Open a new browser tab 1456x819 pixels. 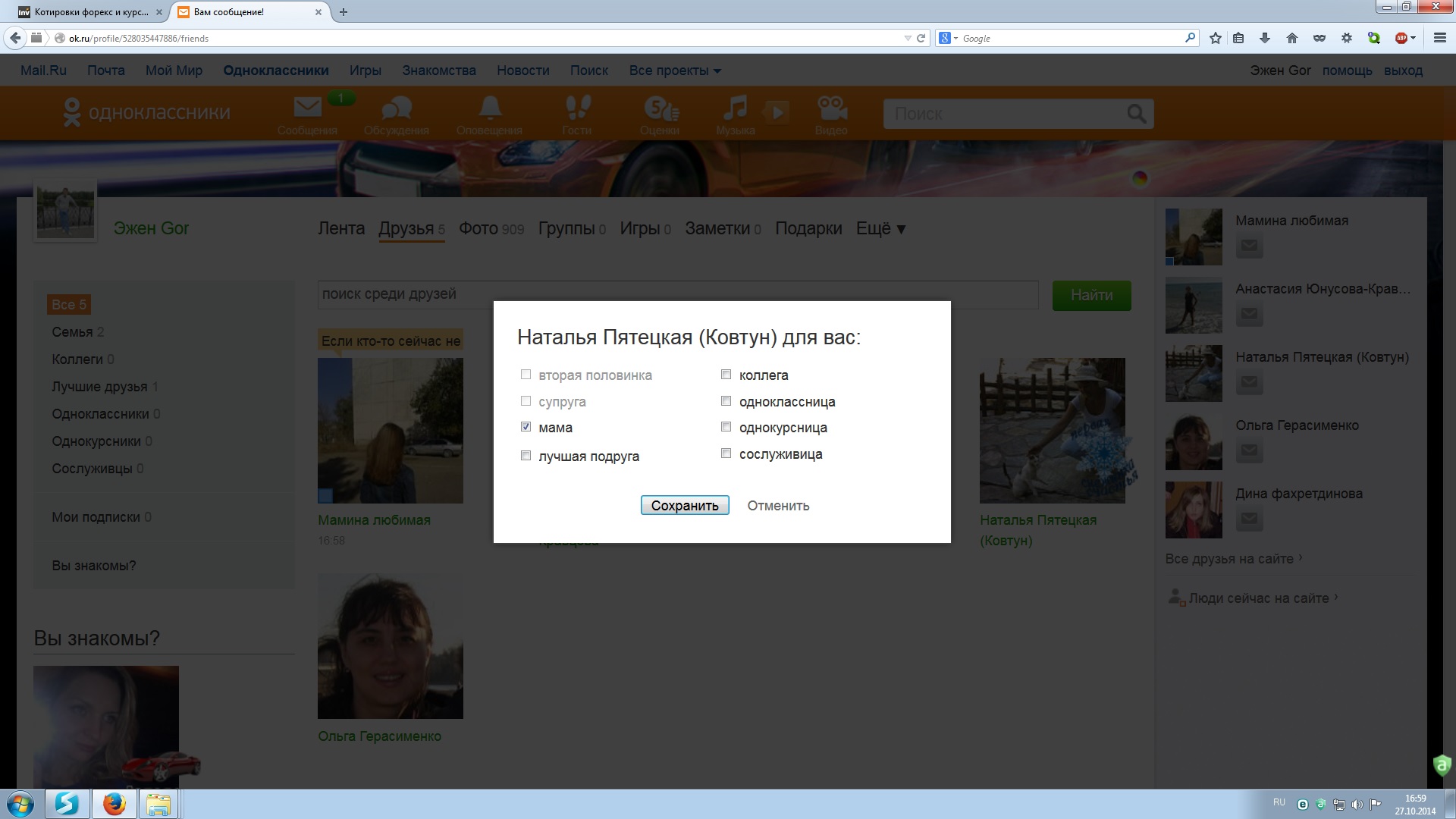(x=344, y=12)
